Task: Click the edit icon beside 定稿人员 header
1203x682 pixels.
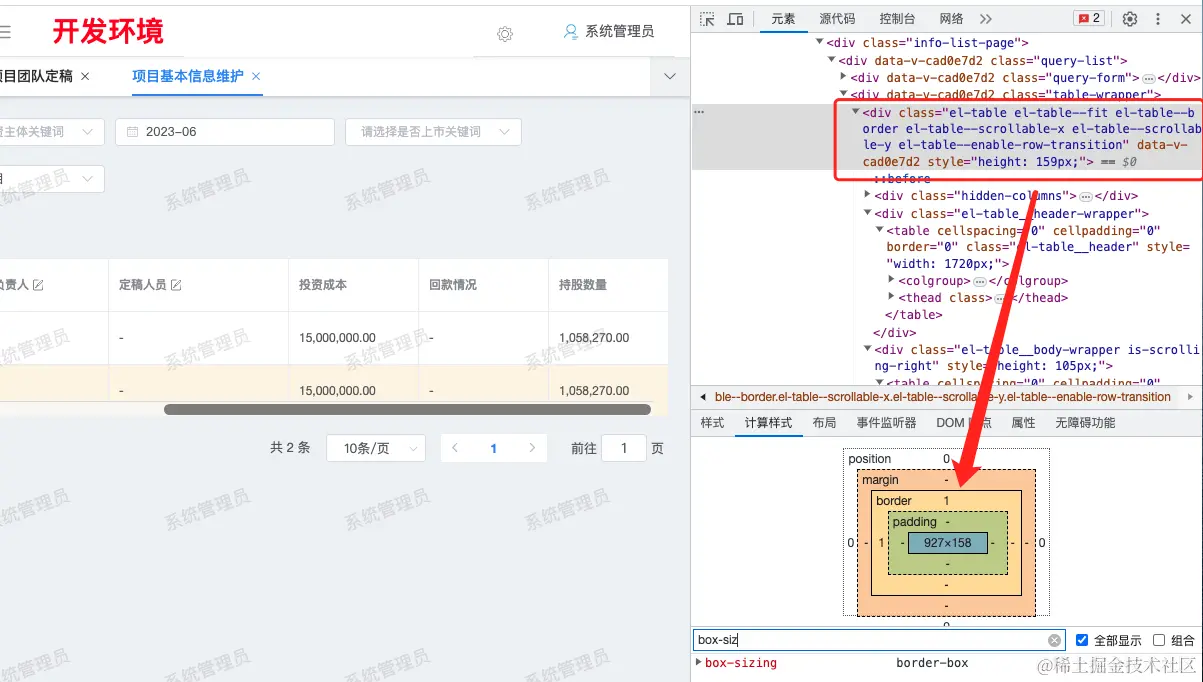Action: [x=176, y=285]
